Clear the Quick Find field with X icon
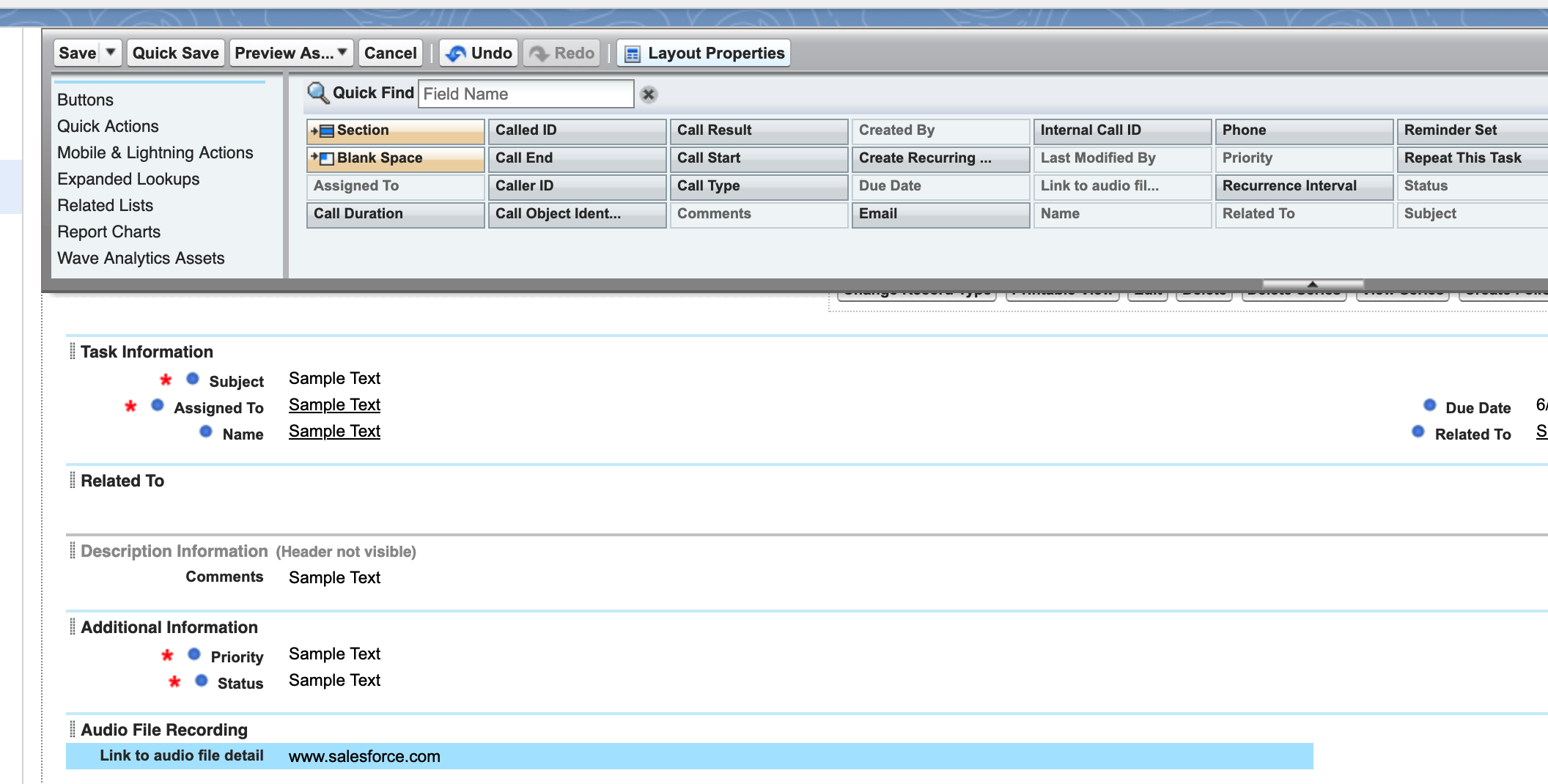This screenshot has width=1548, height=784. coord(649,95)
